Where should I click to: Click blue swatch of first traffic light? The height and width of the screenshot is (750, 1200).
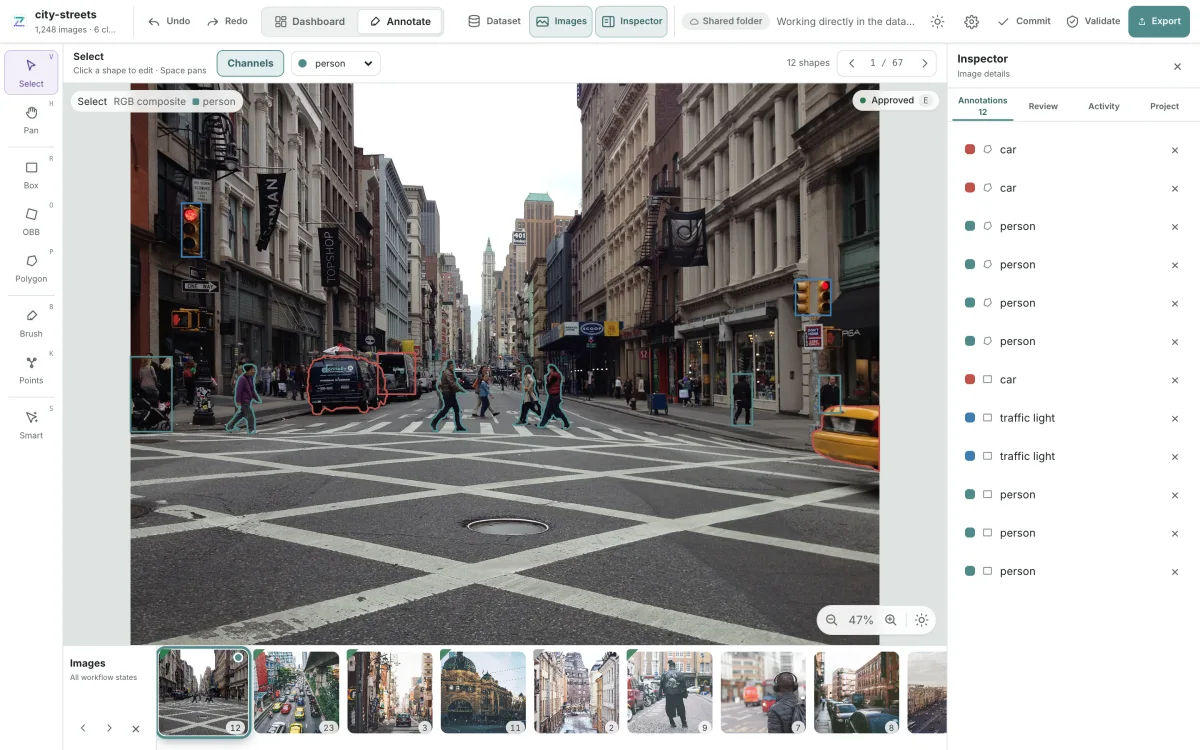point(970,418)
